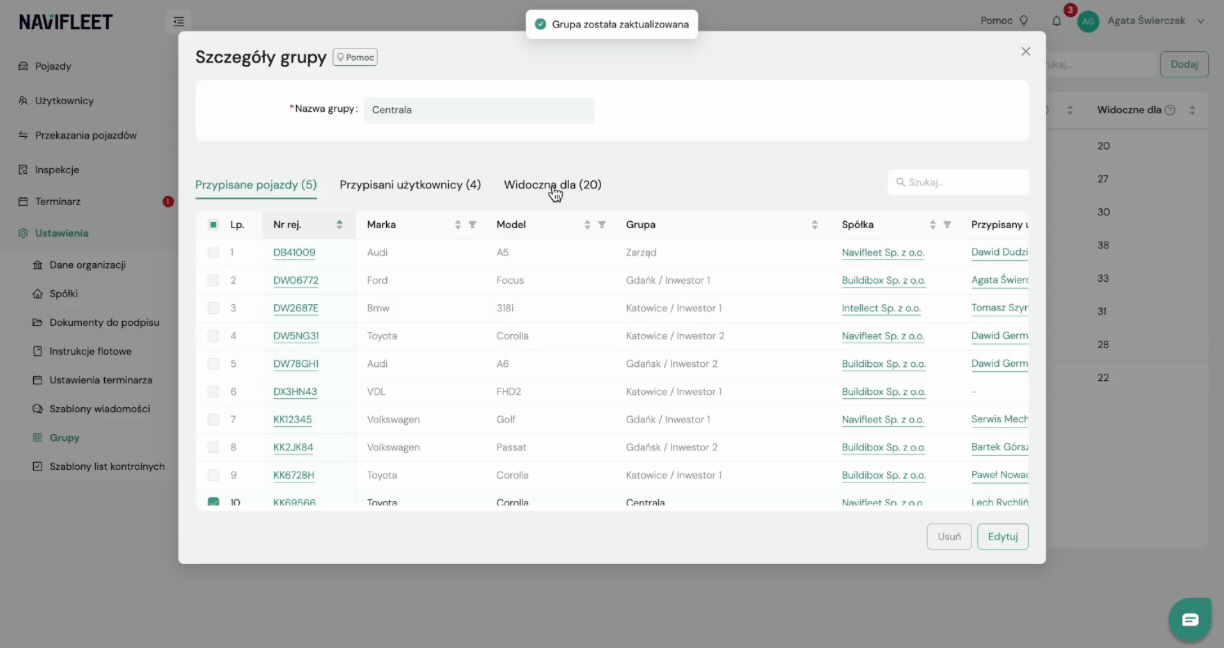Image resolution: width=1224 pixels, height=648 pixels.
Task: Sort the Grupa column
Action: tap(815, 225)
